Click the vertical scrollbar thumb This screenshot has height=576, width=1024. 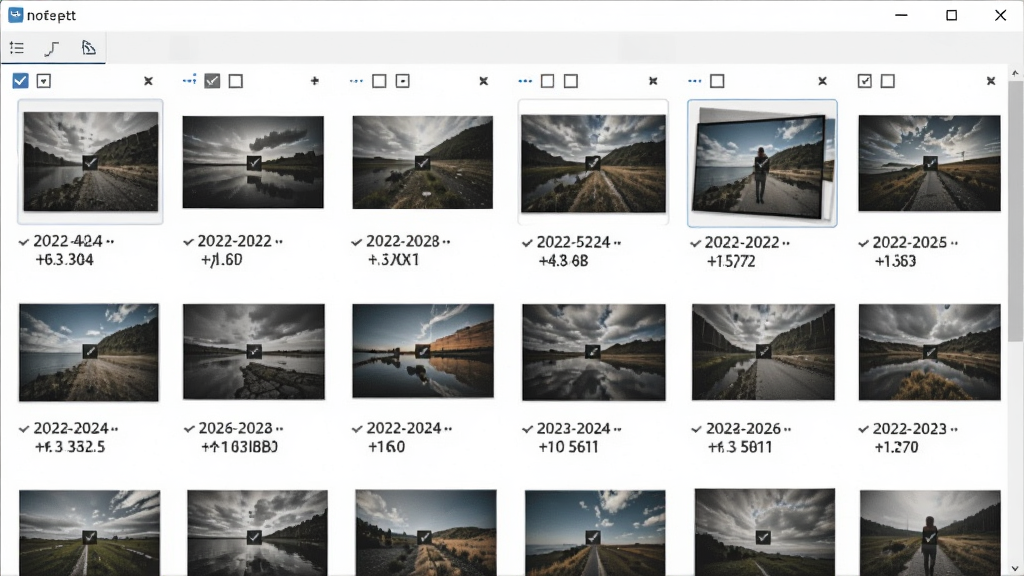tap(1016, 210)
